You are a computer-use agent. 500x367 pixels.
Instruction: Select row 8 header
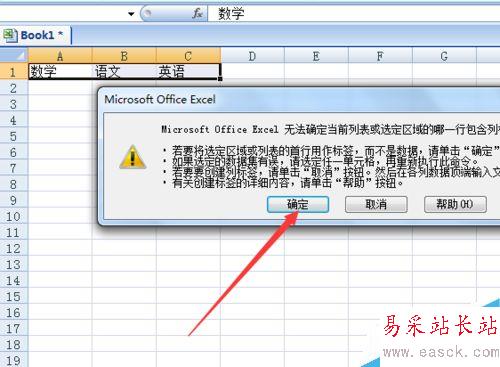tap(14, 184)
